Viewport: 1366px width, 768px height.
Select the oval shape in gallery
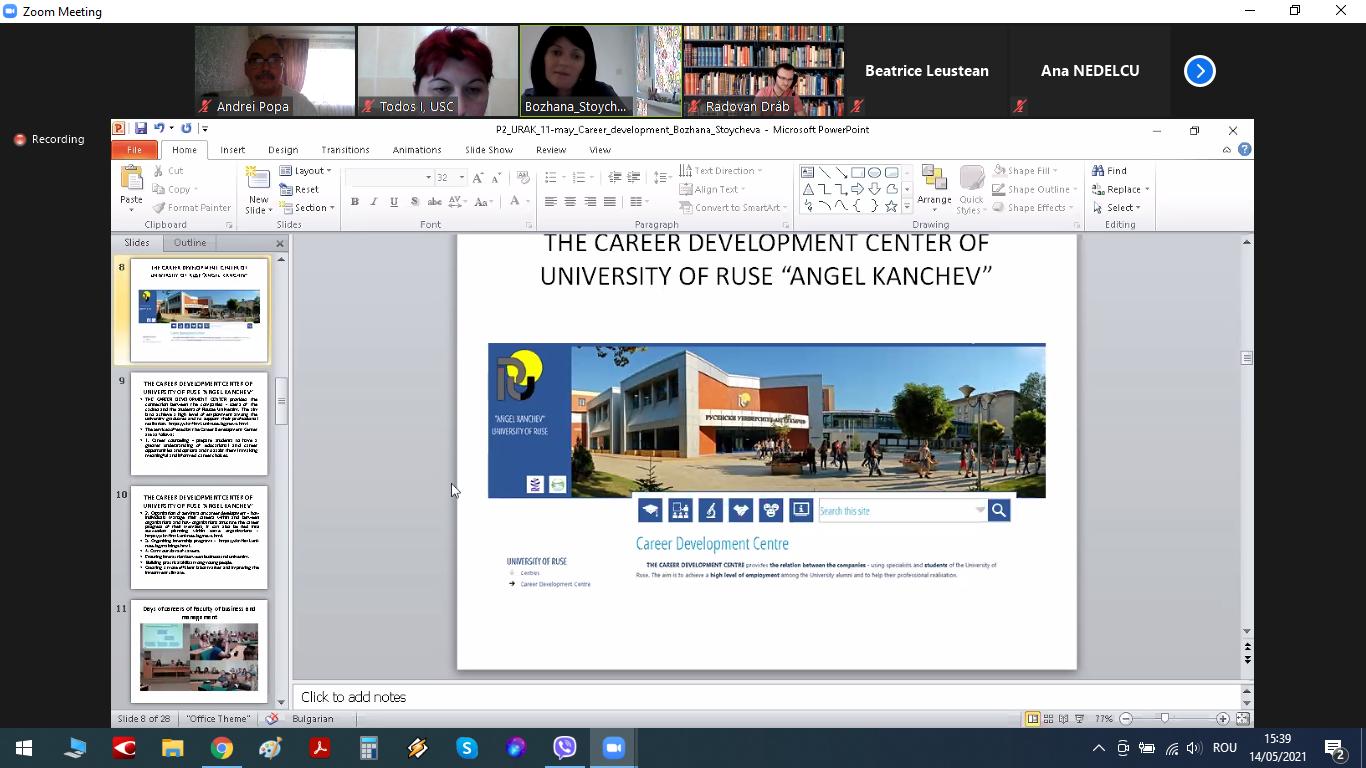click(x=874, y=172)
